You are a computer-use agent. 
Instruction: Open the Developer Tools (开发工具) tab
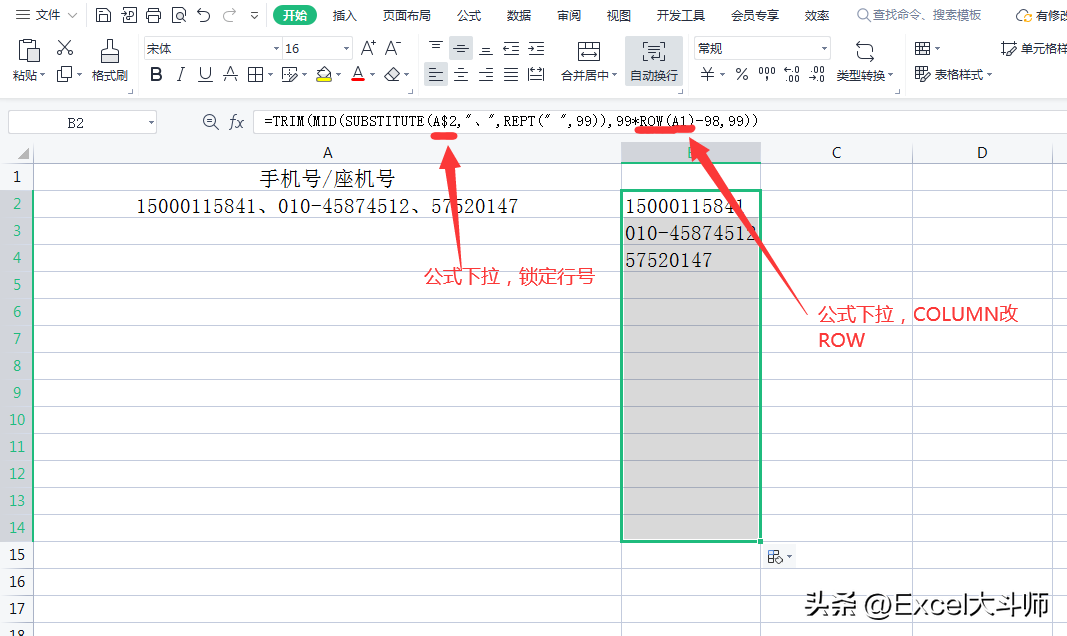[x=680, y=15]
